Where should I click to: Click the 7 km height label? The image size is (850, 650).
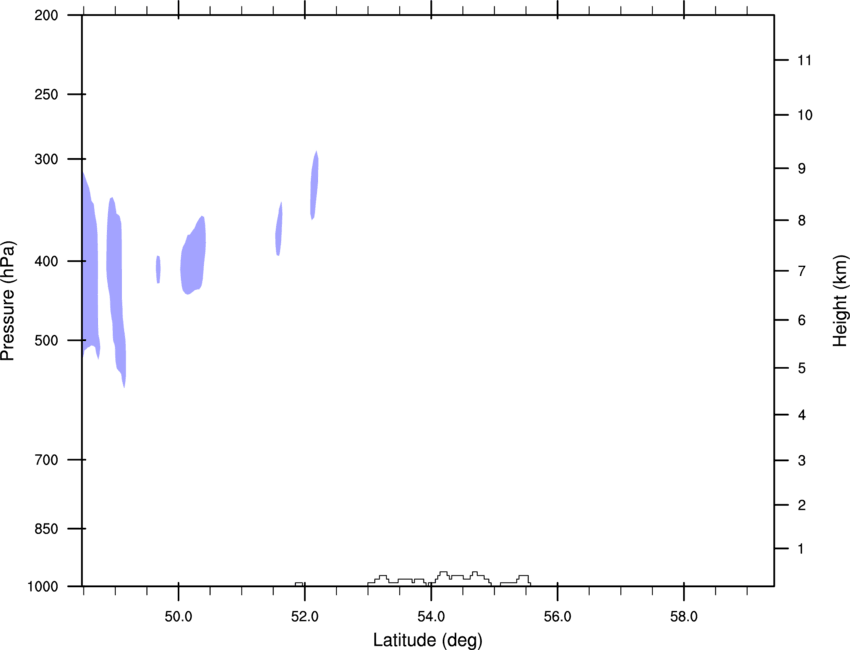pyautogui.click(x=801, y=271)
